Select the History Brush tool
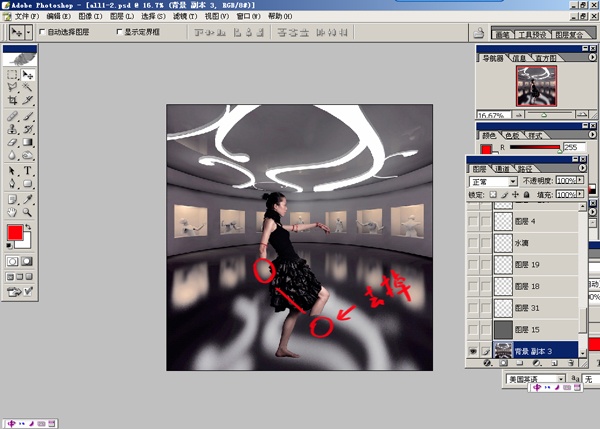The image size is (600, 429). pyautogui.click(x=27, y=129)
